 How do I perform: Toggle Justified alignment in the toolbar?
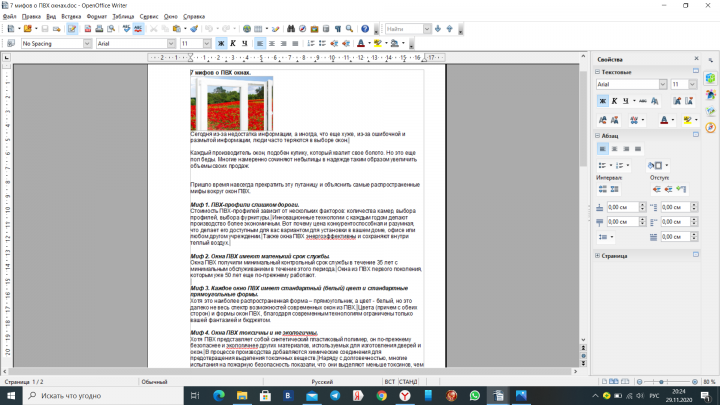click(295, 43)
